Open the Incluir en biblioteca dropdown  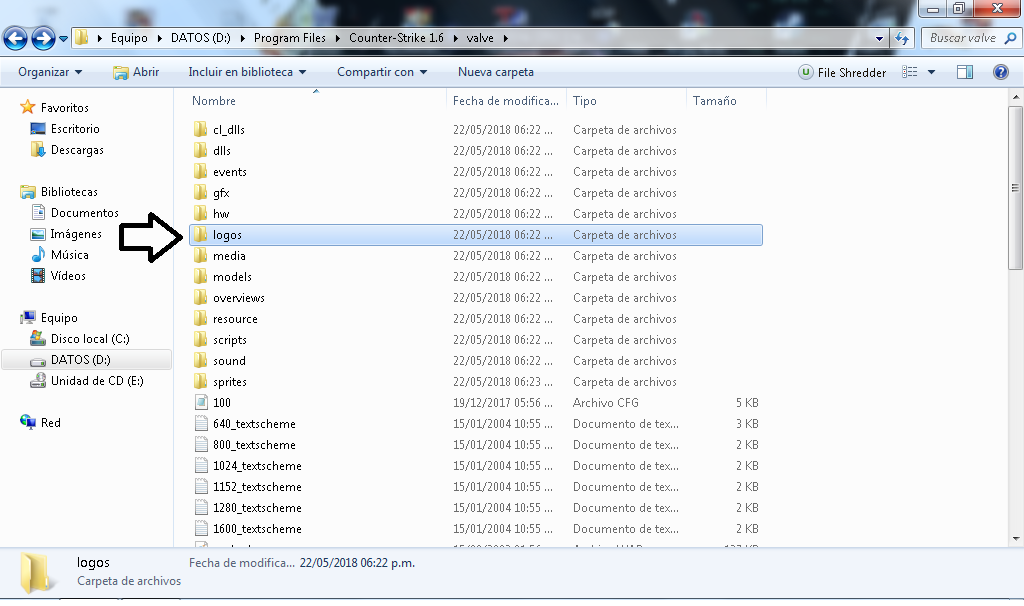[x=247, y=72]
